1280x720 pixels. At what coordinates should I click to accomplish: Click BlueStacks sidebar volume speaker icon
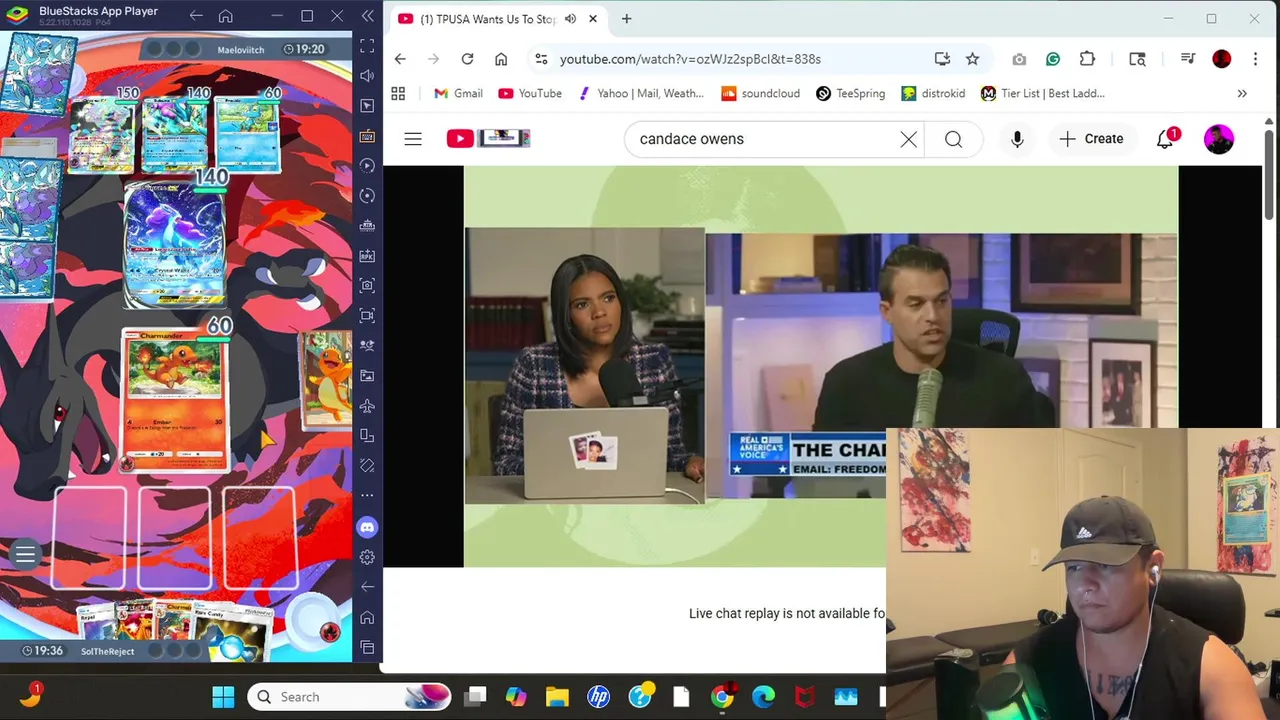click(x=367, y=76)
